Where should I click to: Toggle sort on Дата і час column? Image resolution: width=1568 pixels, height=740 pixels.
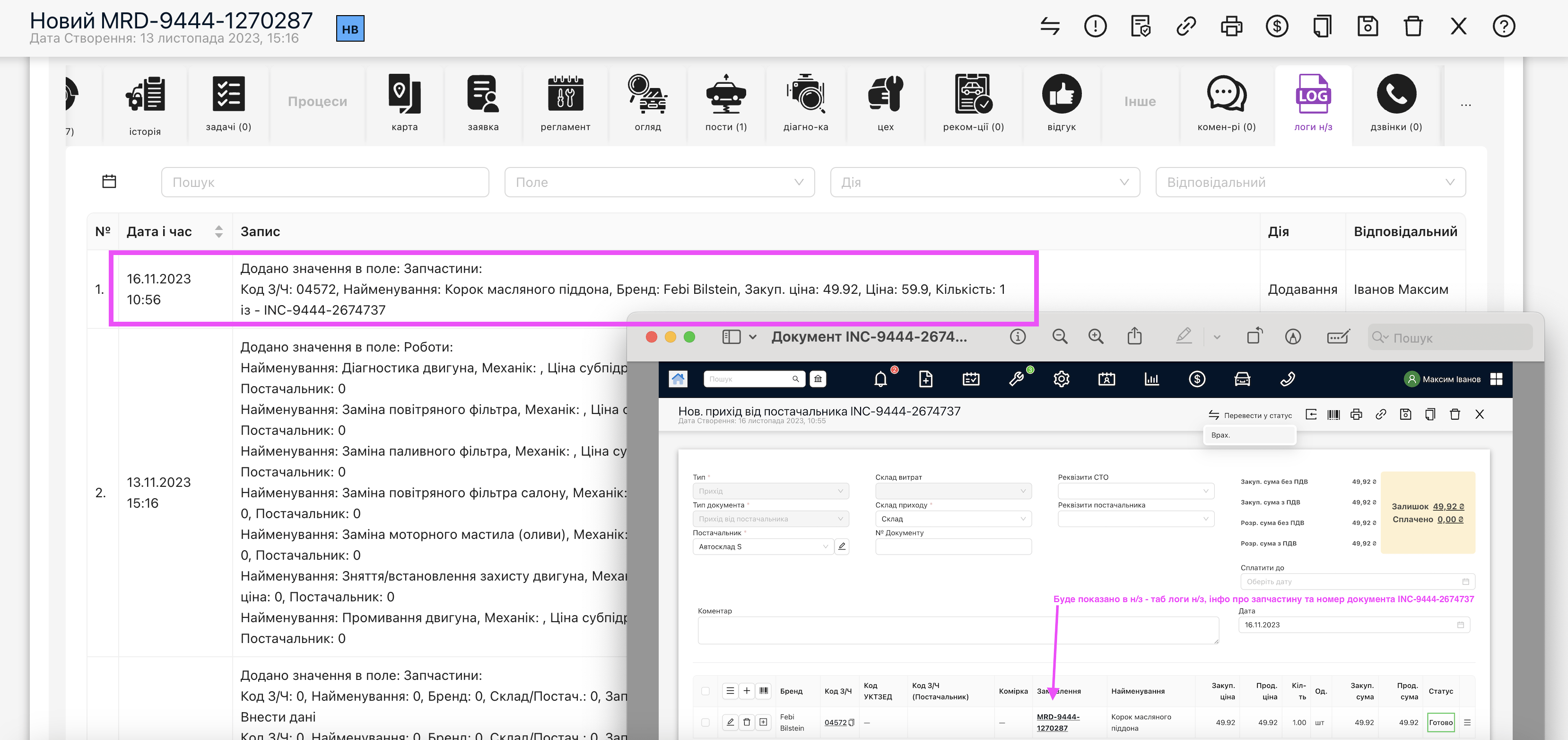coord(218,231)
